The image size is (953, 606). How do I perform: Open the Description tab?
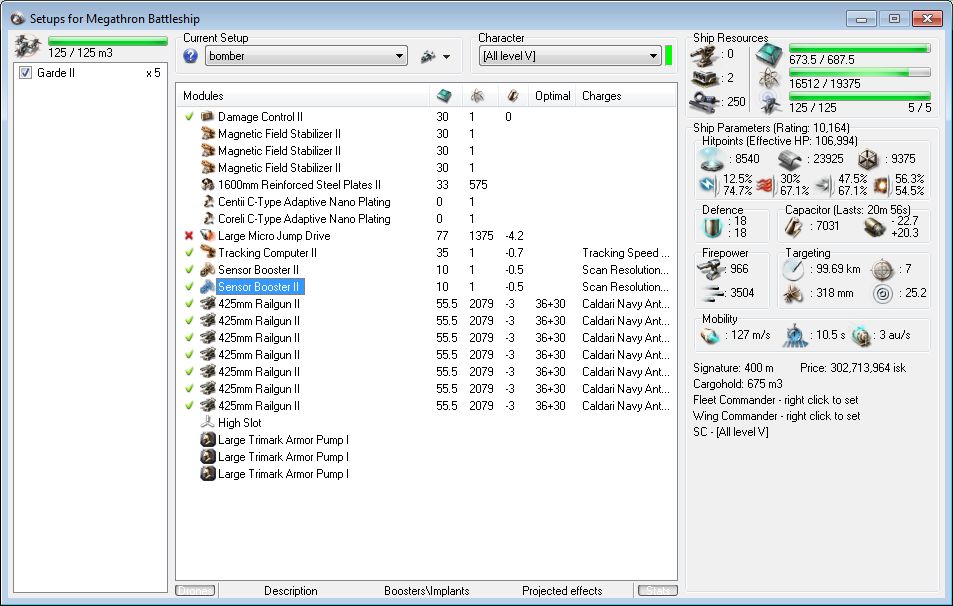coord(291,591)
